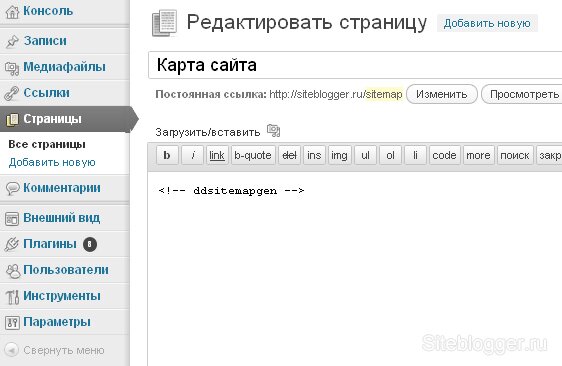Click the Комментарии speech bubble icon
The width and height of the screenshot is (562, 366).
coord(12,189)
